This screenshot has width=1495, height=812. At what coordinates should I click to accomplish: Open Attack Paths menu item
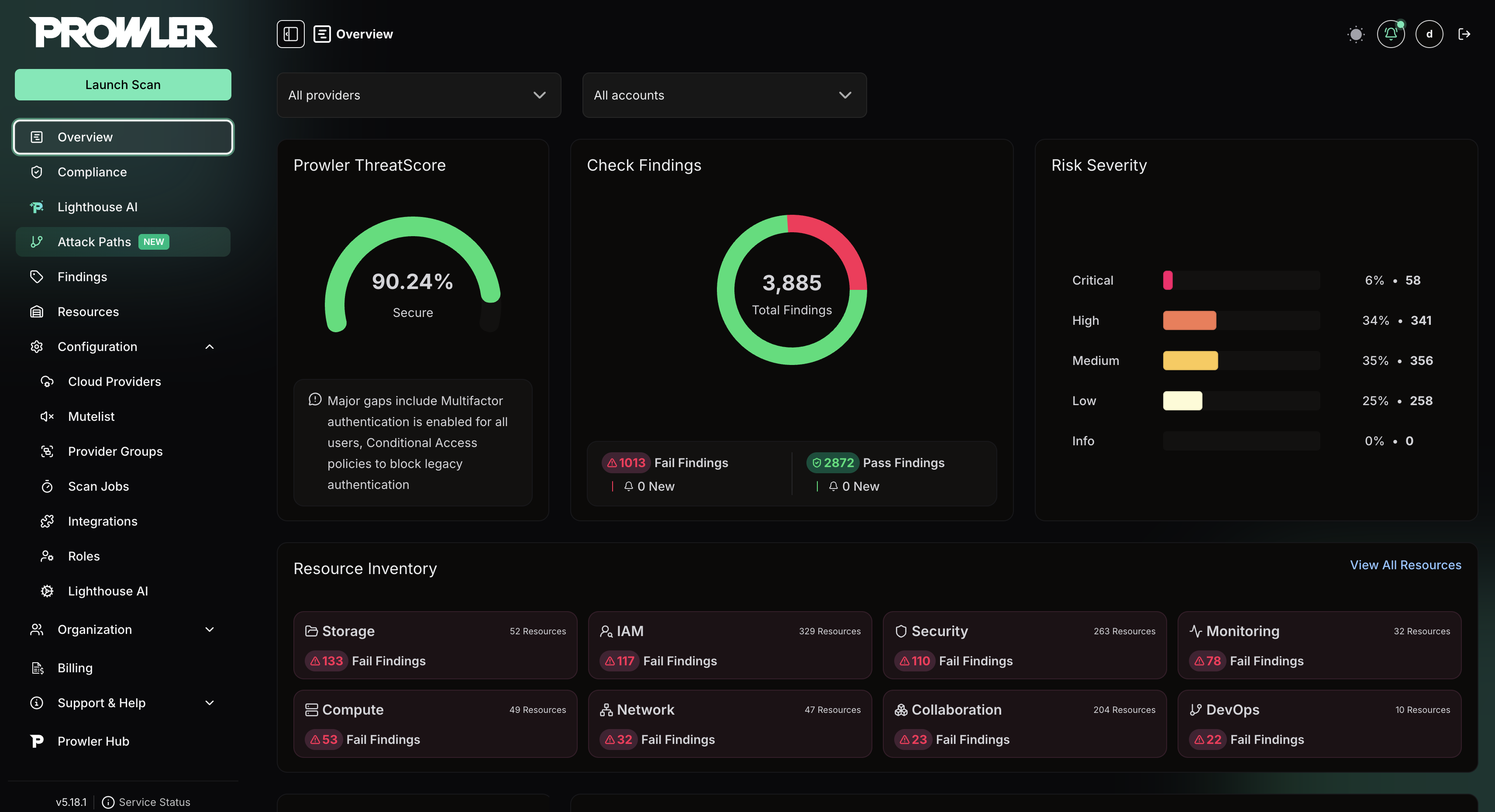click(94, 241)
